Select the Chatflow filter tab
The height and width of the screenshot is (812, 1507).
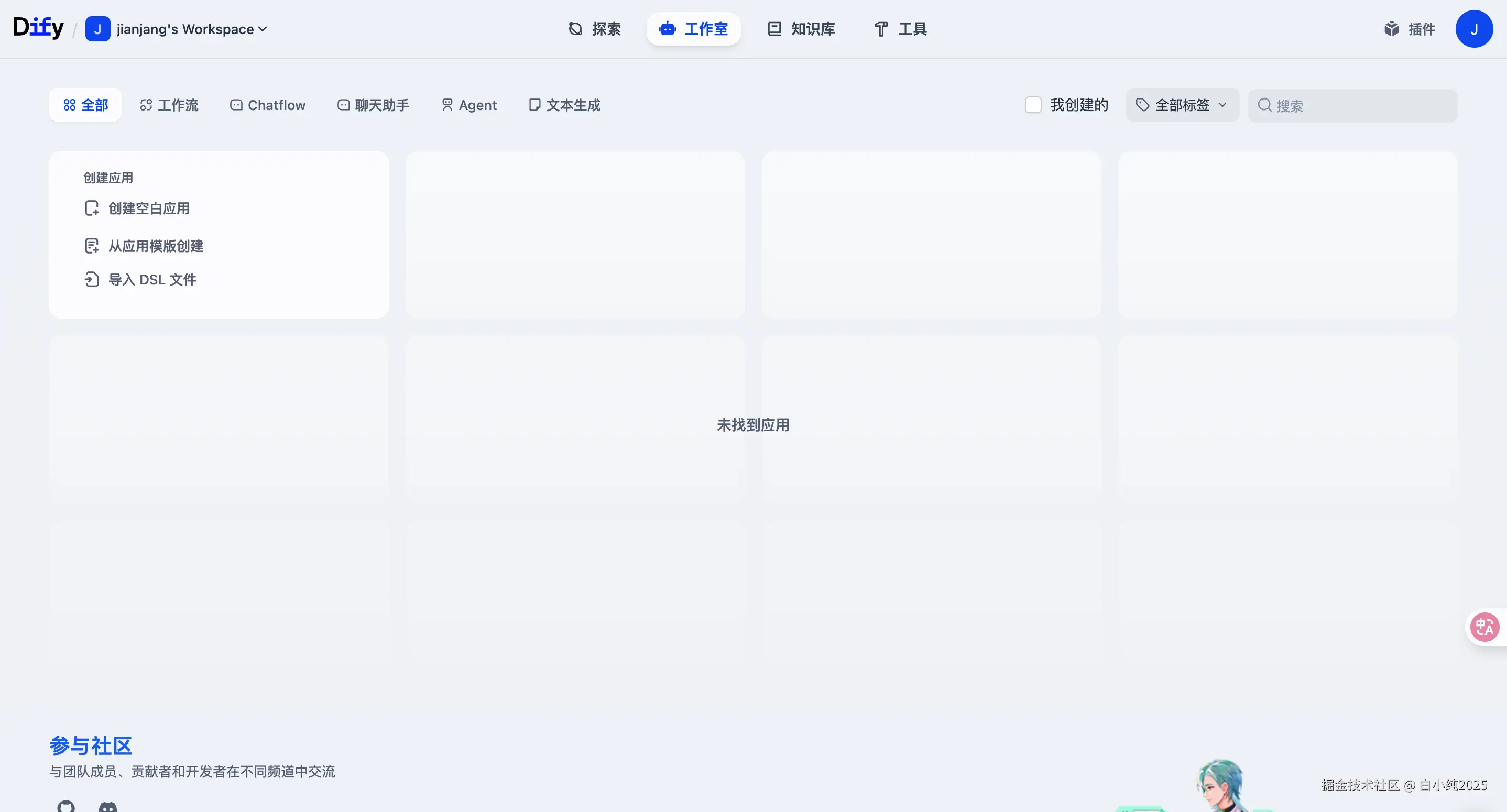point(268,105)
